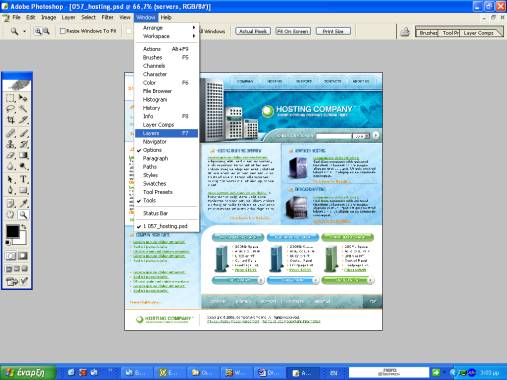Toggle Status Bar in the Window menu

[166, 213]
